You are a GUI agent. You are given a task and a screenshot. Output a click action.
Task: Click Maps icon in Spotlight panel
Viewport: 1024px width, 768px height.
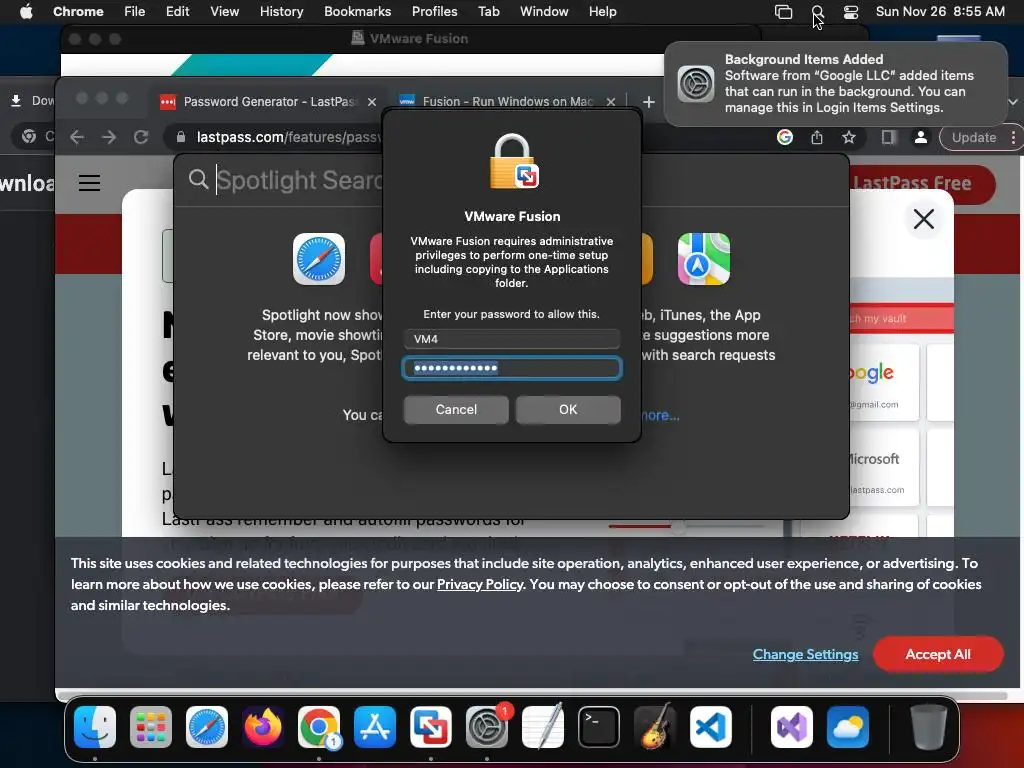[x=703, y=259]
